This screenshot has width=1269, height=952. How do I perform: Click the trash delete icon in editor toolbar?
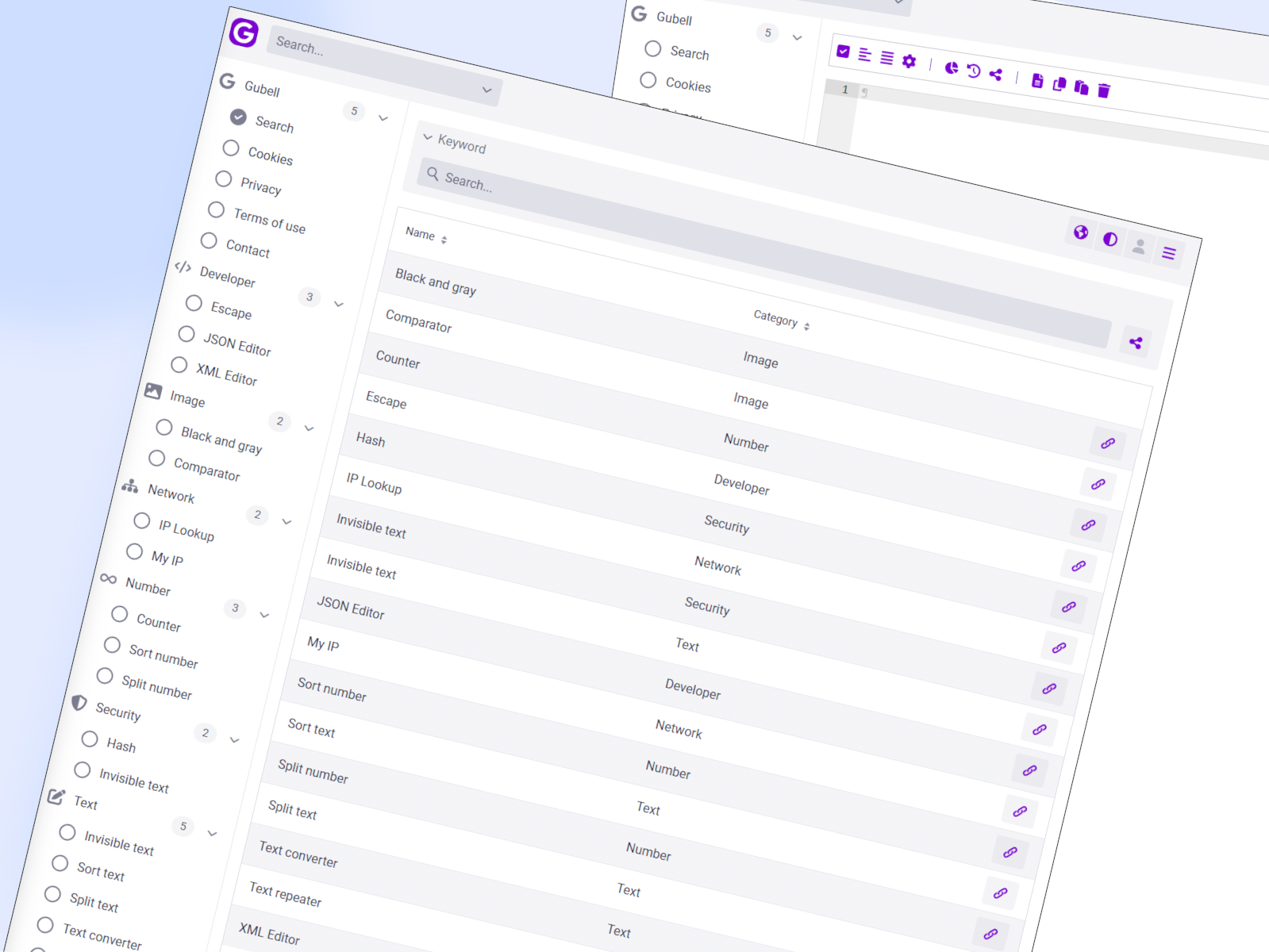(x=1103, y=91)
